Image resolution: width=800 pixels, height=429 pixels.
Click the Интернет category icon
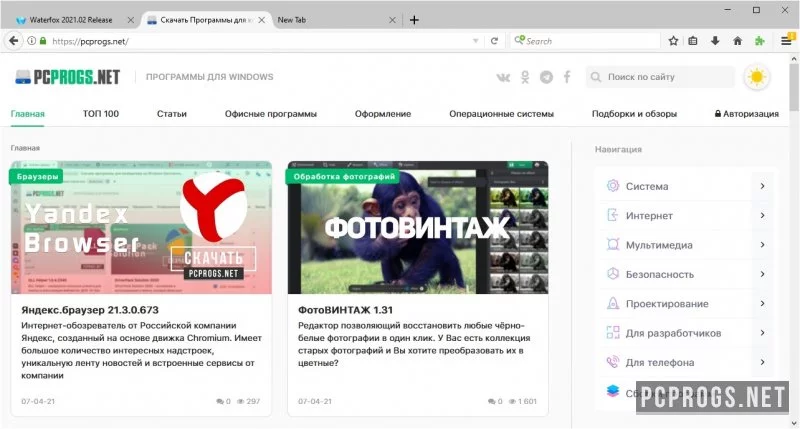coord(613,215)
